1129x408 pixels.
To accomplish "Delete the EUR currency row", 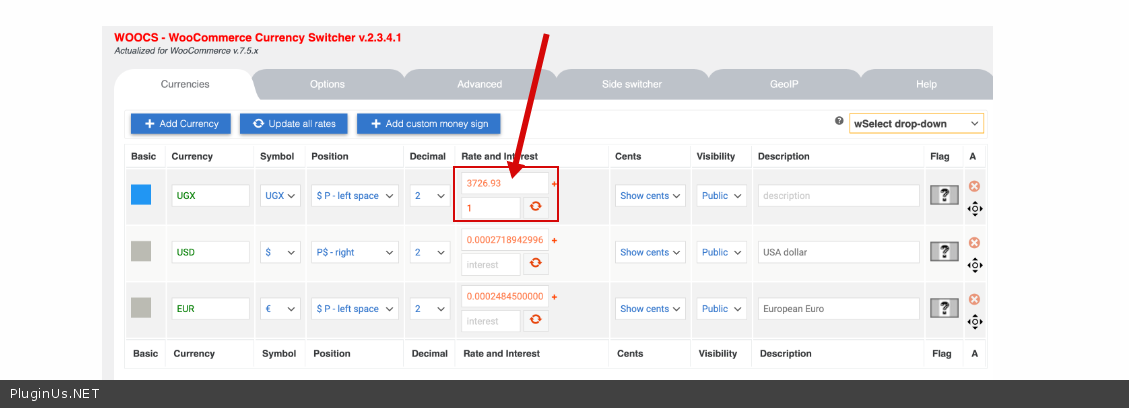I will 974,300.
